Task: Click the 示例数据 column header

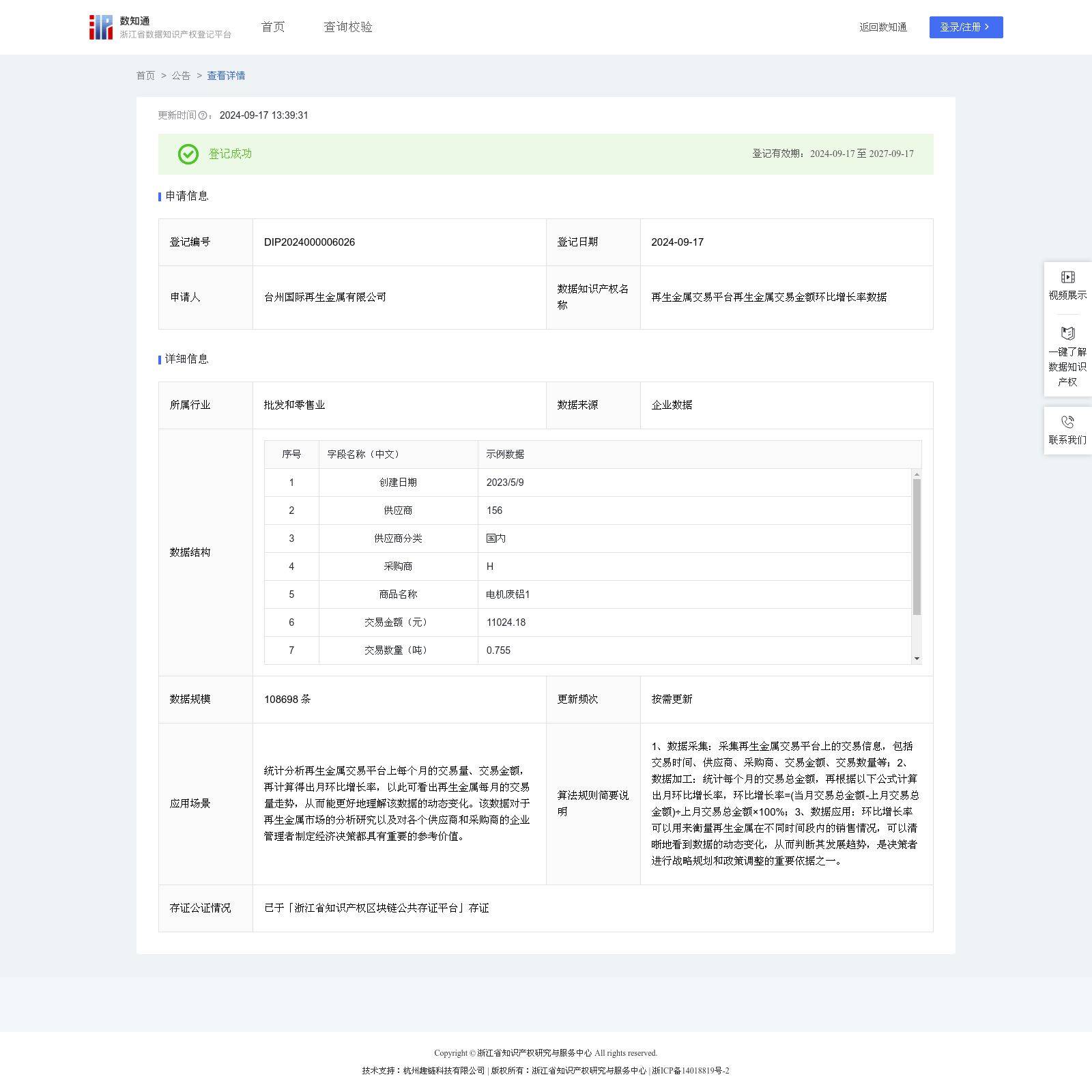Action: click(x=700, y=455)
